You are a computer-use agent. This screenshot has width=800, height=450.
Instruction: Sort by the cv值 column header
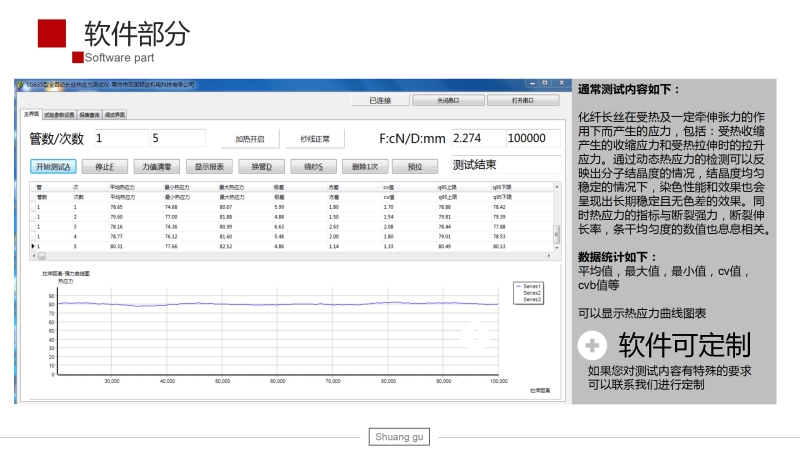pos(390,187)
